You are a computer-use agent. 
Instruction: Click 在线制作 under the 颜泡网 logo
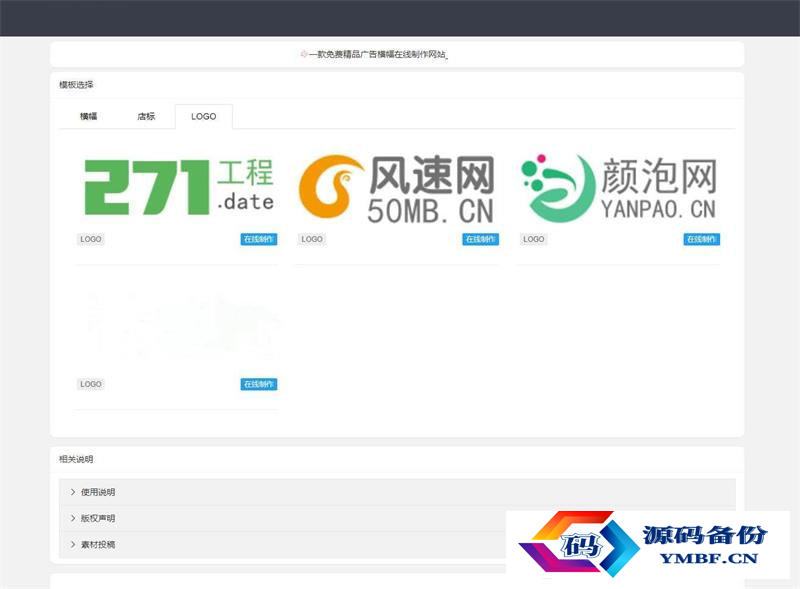702,239
